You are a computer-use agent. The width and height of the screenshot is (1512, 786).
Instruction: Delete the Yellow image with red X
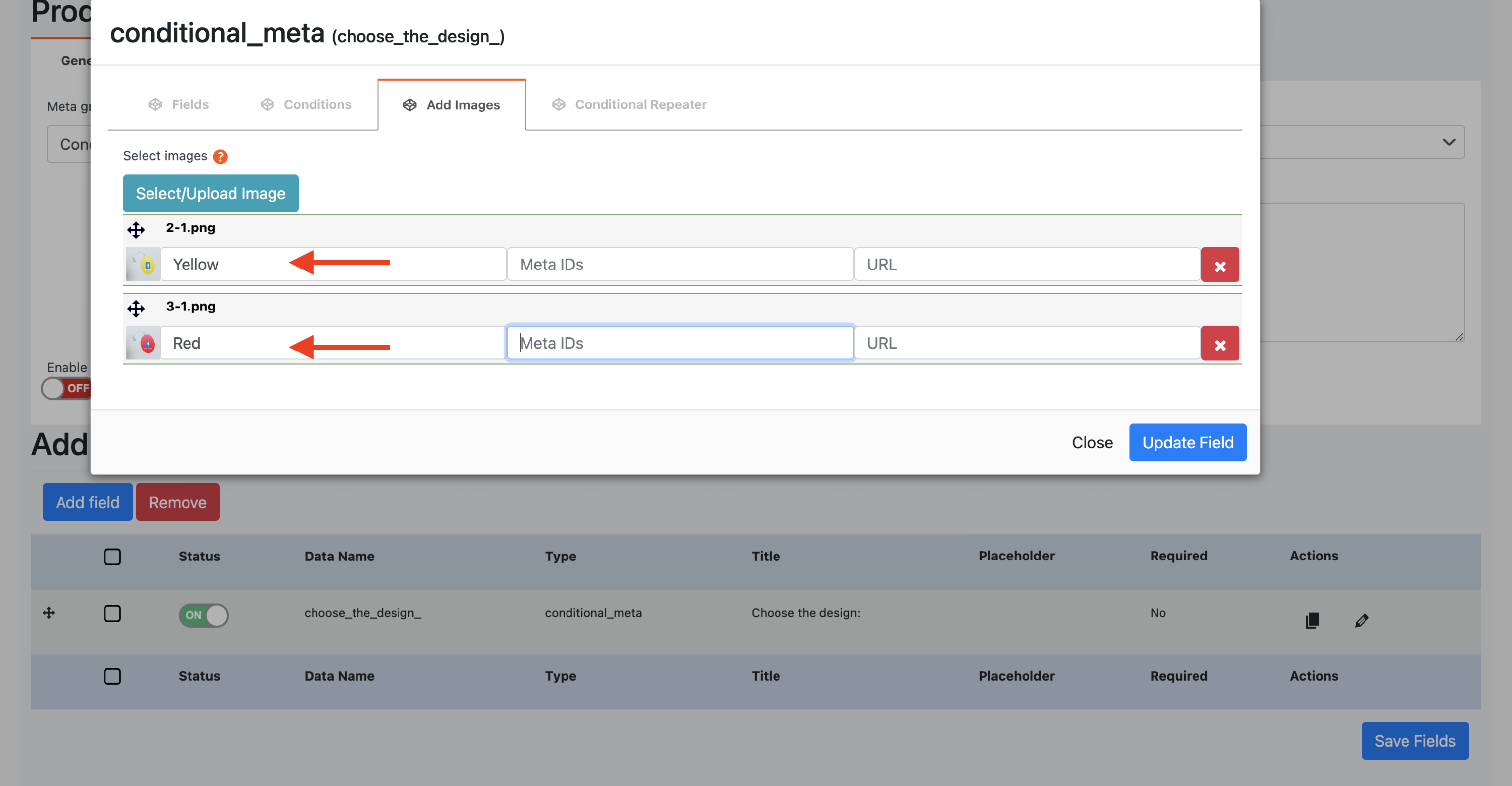[x=1219, y=265]
